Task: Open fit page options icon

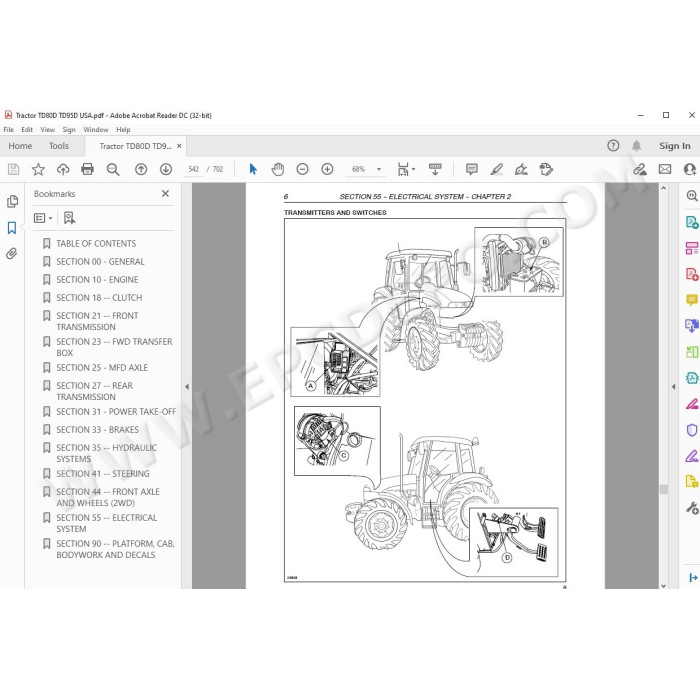Action: 406,169
